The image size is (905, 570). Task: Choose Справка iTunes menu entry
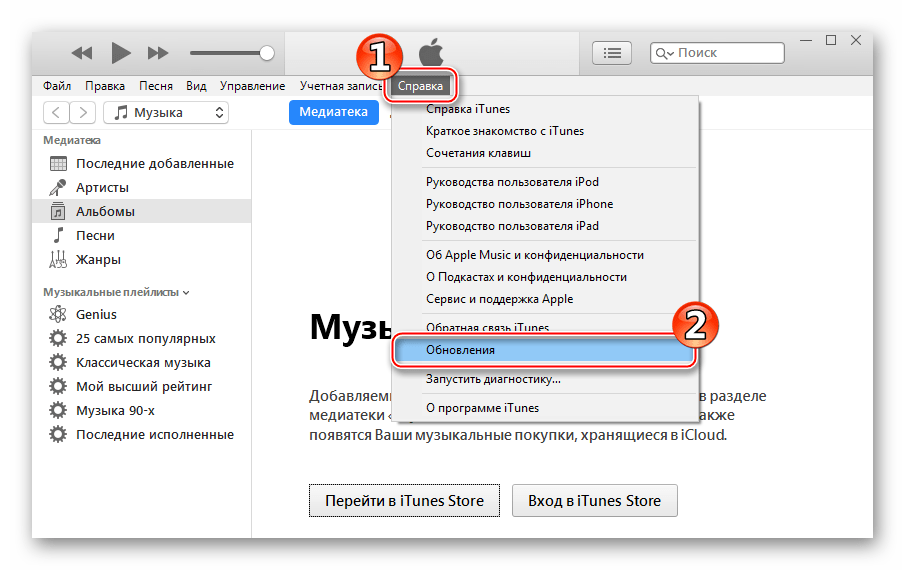(x=545, y=109)
